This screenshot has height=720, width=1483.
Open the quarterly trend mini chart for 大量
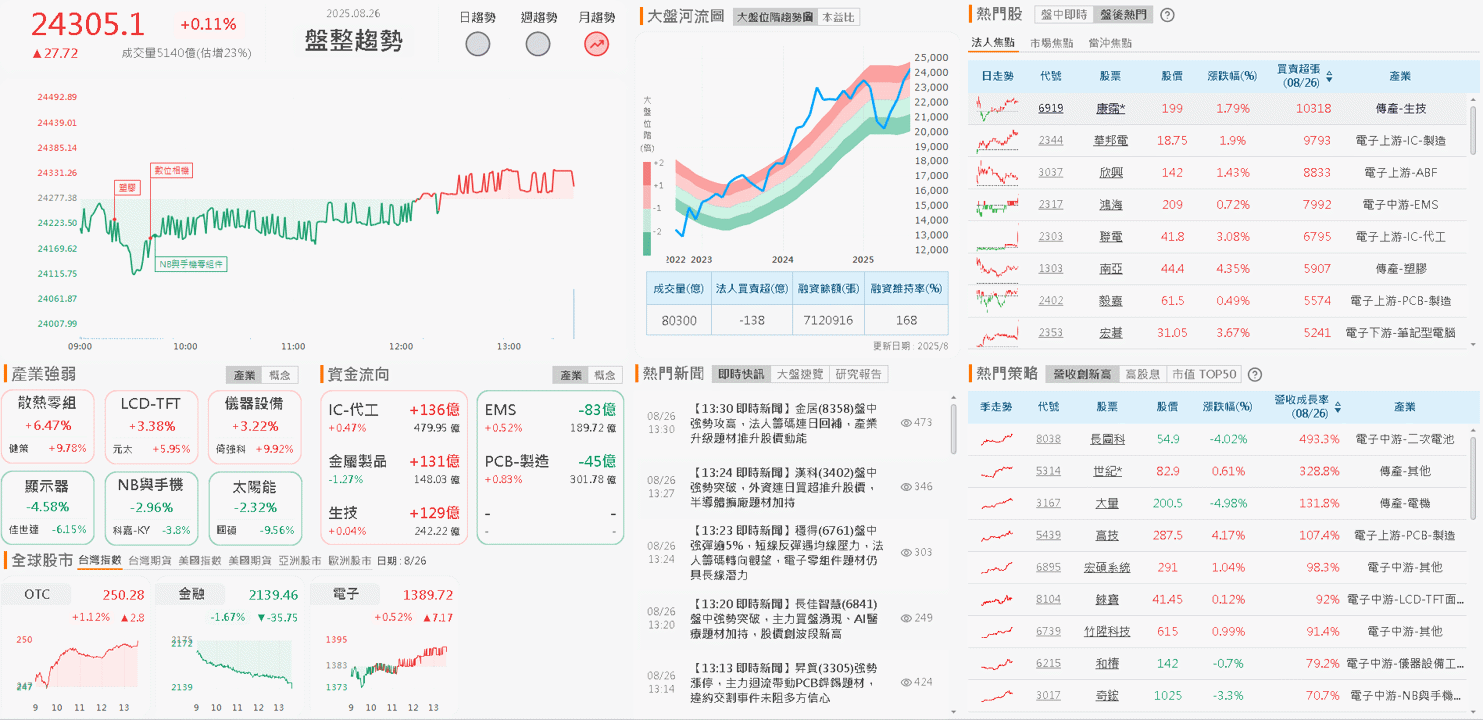pos(997,503)
